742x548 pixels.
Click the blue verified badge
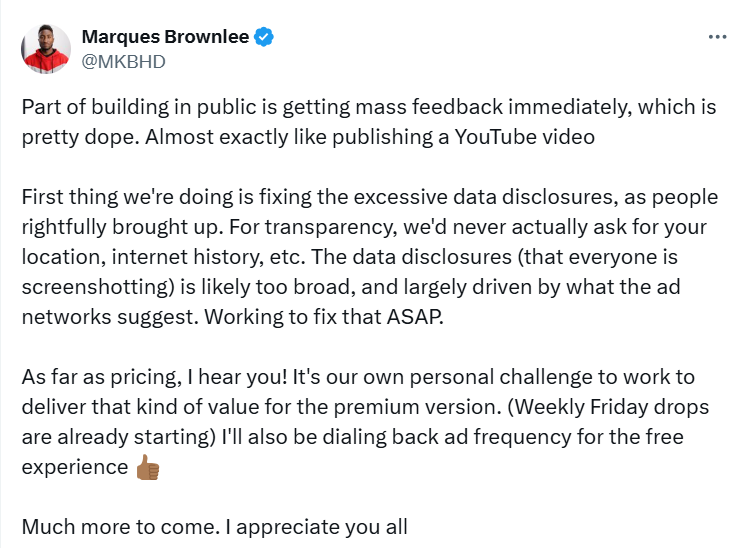pos(264,38)
